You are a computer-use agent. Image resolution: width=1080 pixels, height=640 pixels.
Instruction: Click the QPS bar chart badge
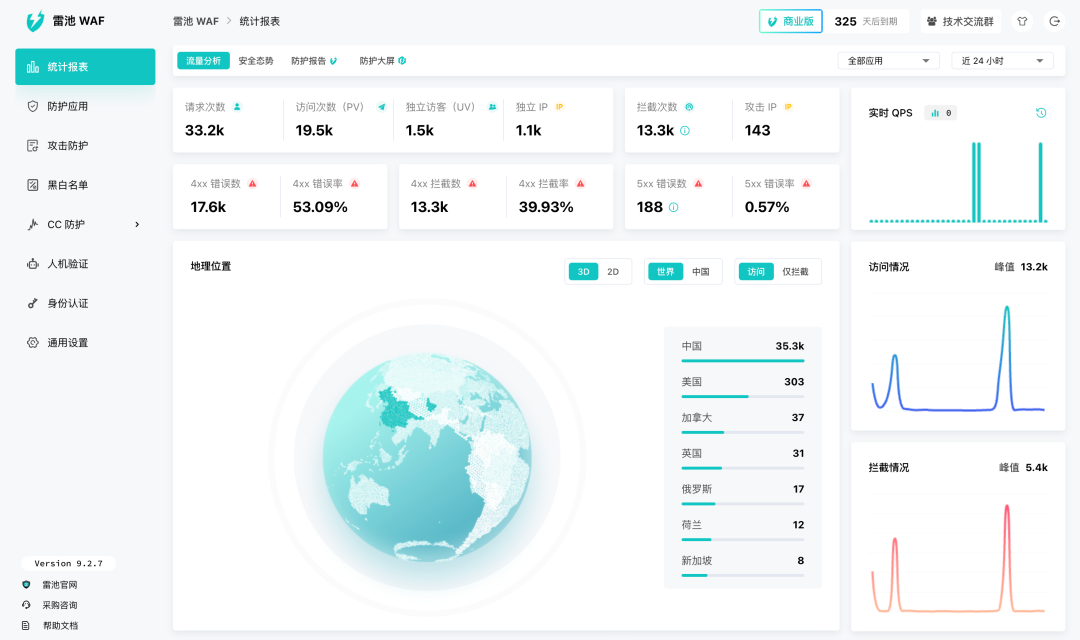pos(940,113)
